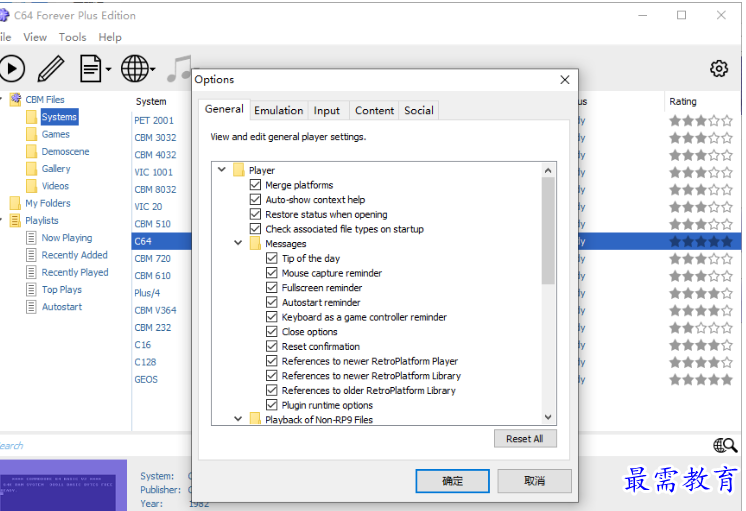746x511 pixels.
Task: Open the View menu
Action: tap(35, 37)
